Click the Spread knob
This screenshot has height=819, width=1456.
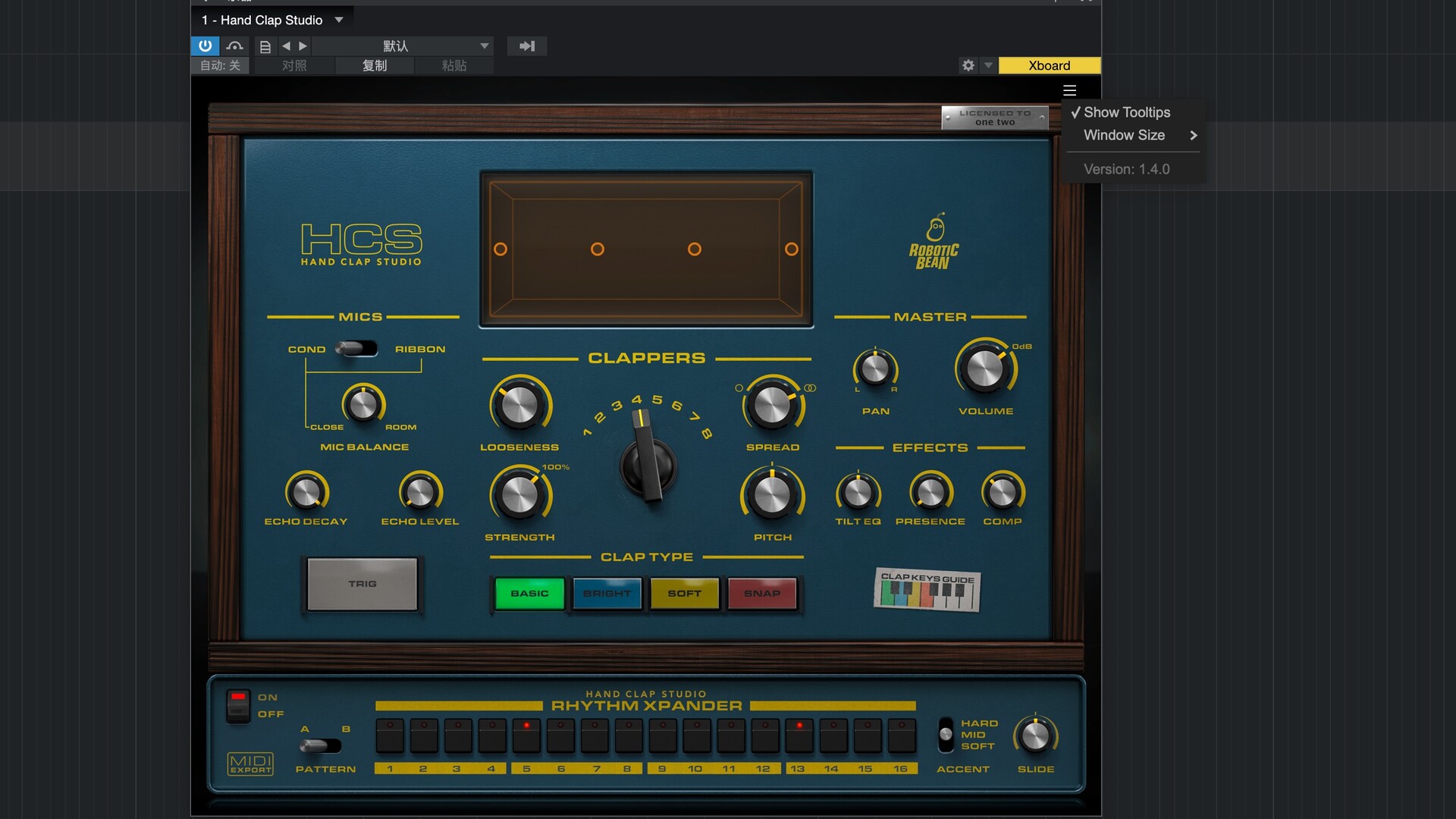(x=772, y=405)
